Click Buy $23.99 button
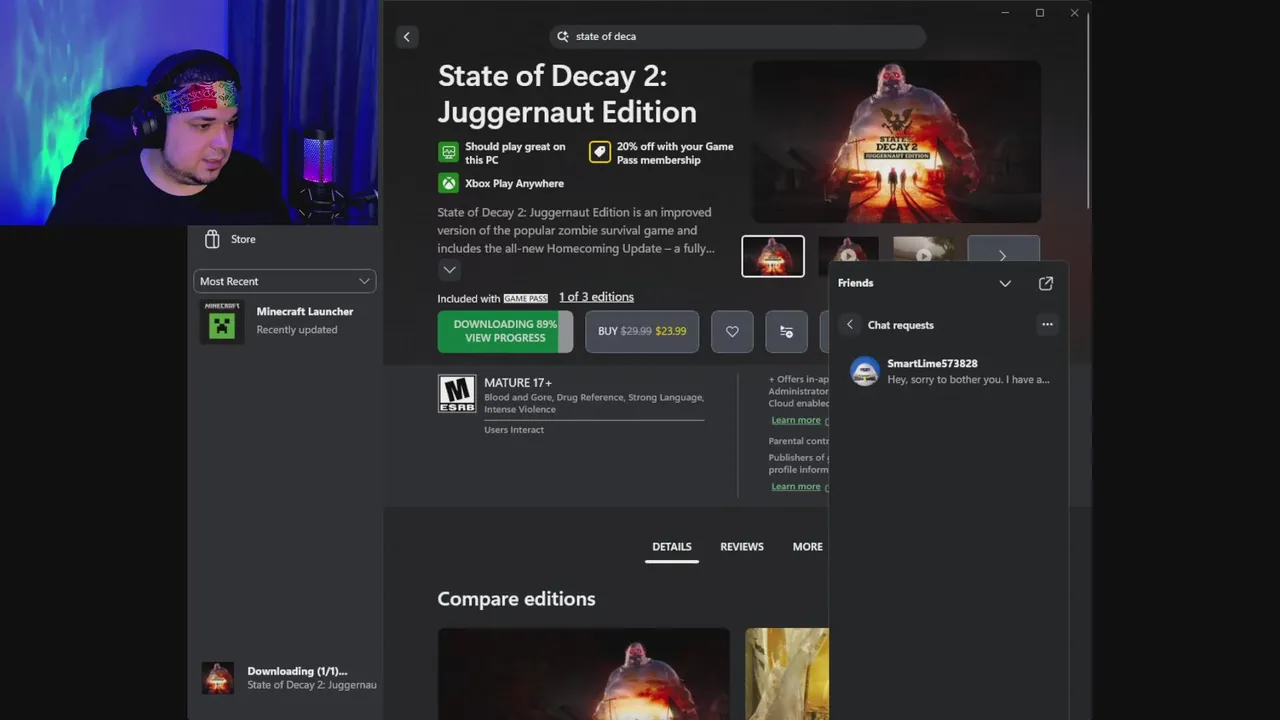Screen dimensions: 1280x720 pos(642,331)
